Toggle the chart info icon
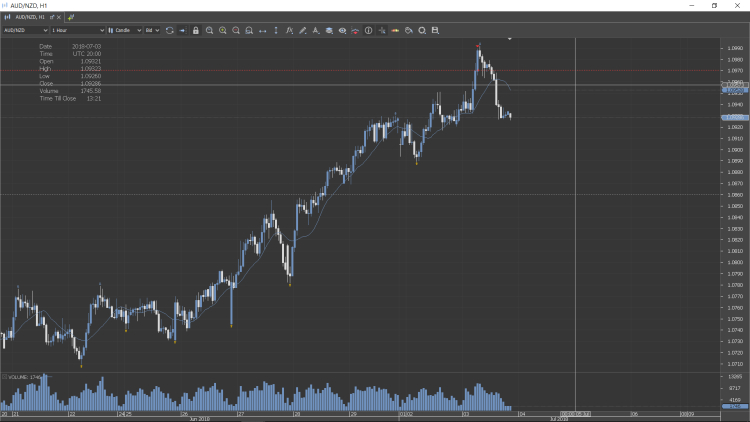The image size is (750, 422). click(368, 30)
